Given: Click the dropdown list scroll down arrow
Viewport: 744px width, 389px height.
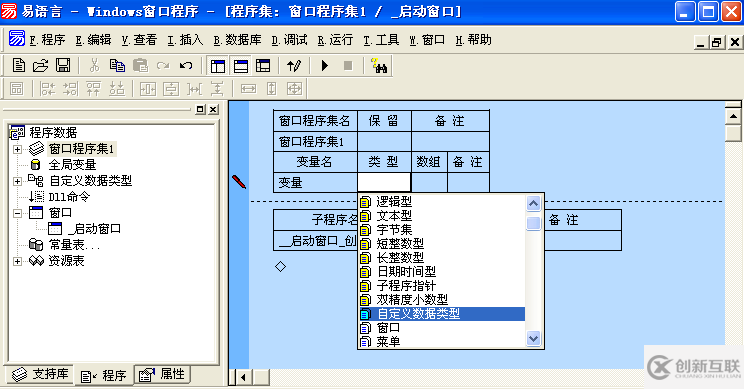Looking at the screenshot, I should click(x=533, y=338).
